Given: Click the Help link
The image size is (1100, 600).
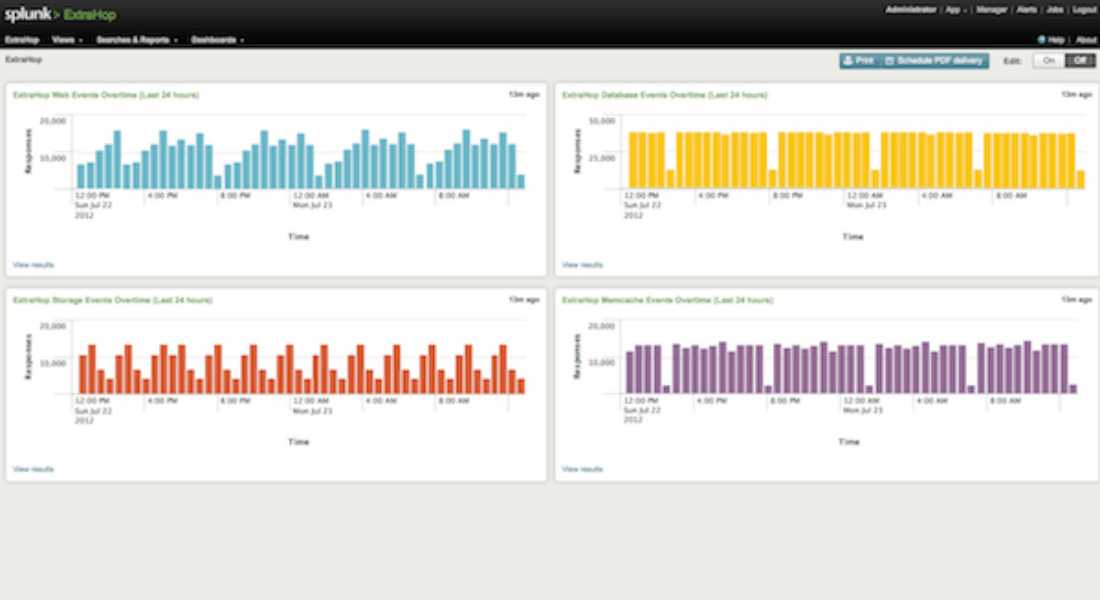Looking at the screenshot, I should (x=1056, y=40).
